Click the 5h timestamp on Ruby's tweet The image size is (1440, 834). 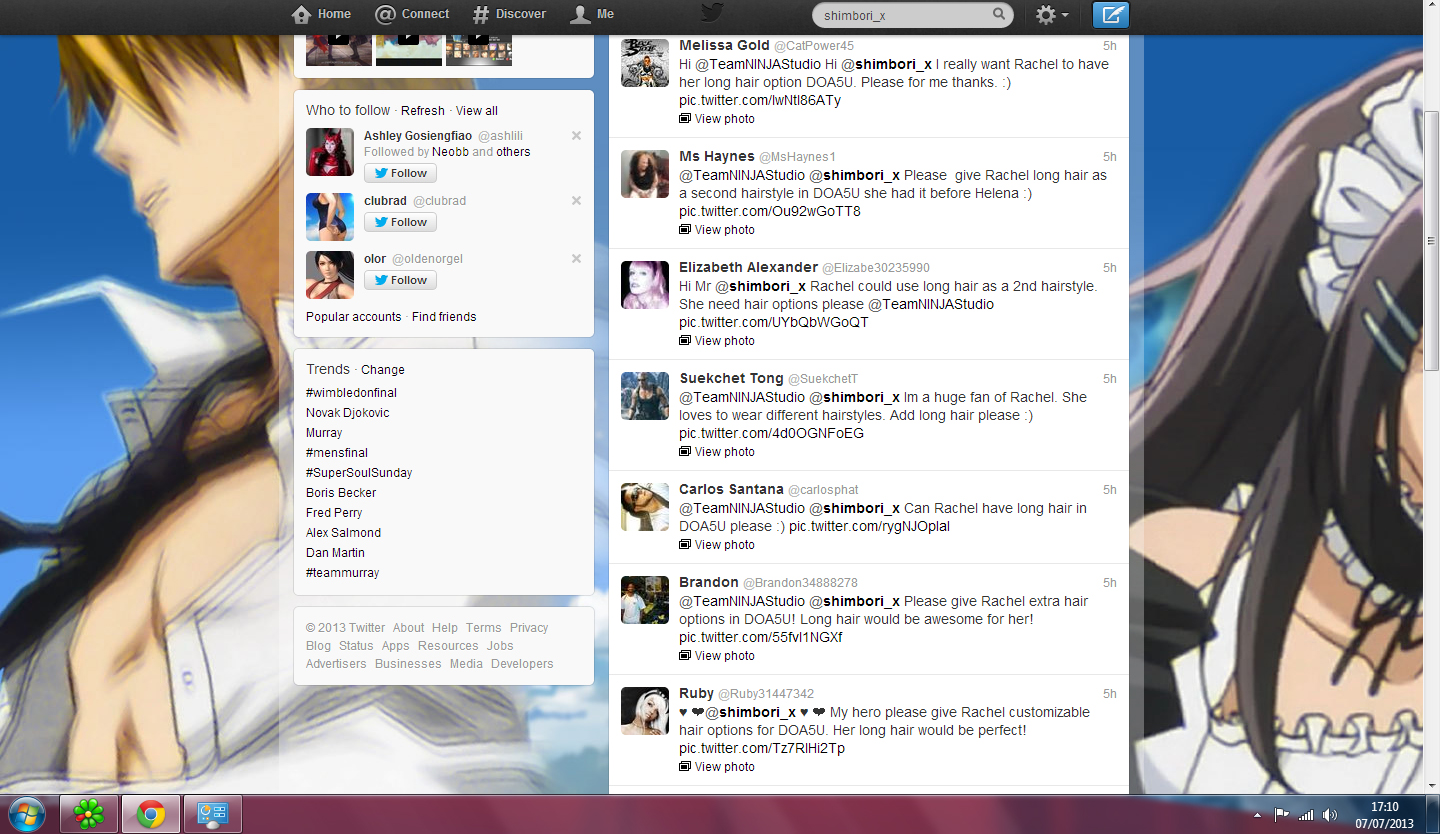[x=1110, y=694]
